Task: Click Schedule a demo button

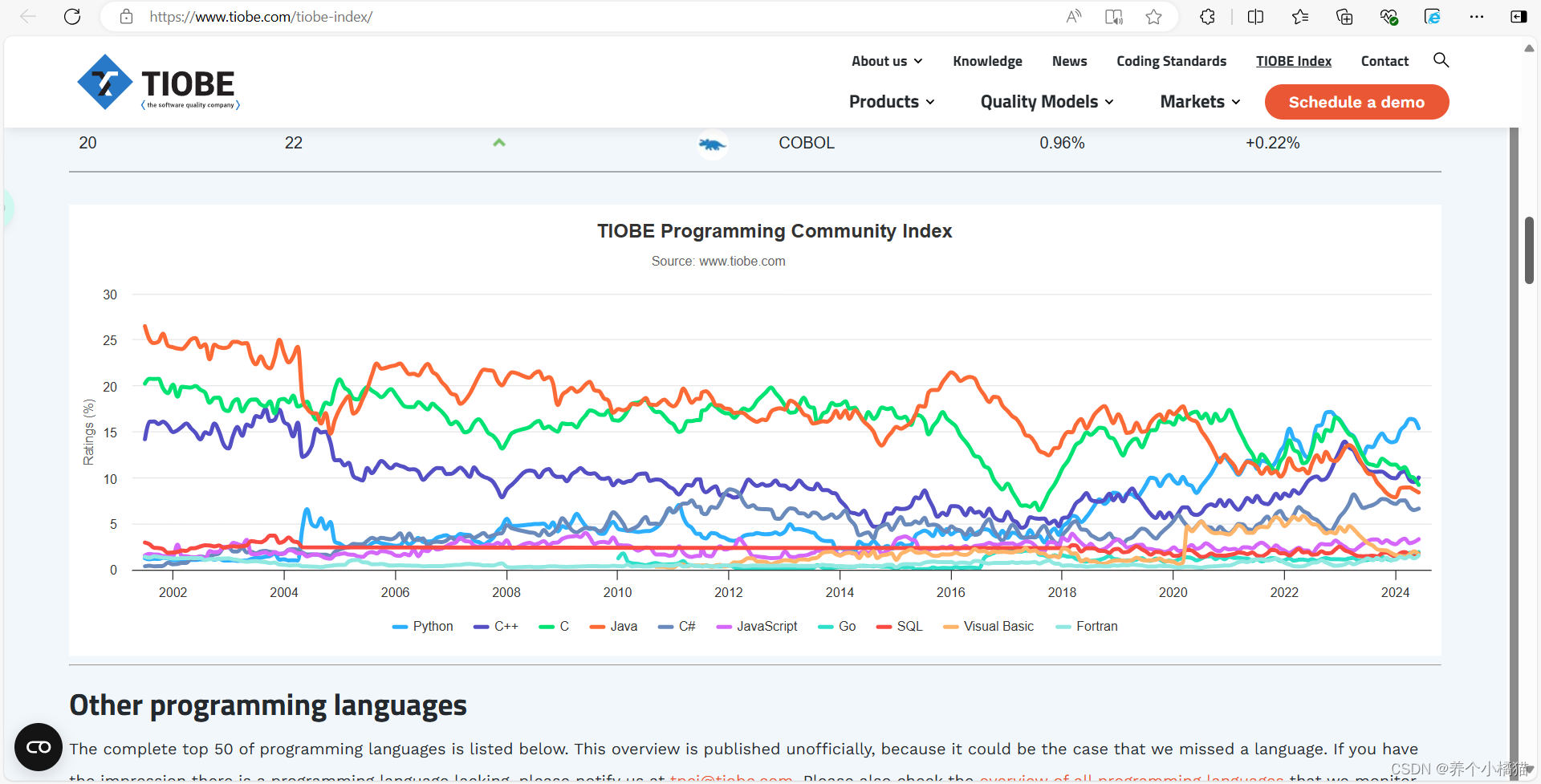Action: pos(1356,102)
